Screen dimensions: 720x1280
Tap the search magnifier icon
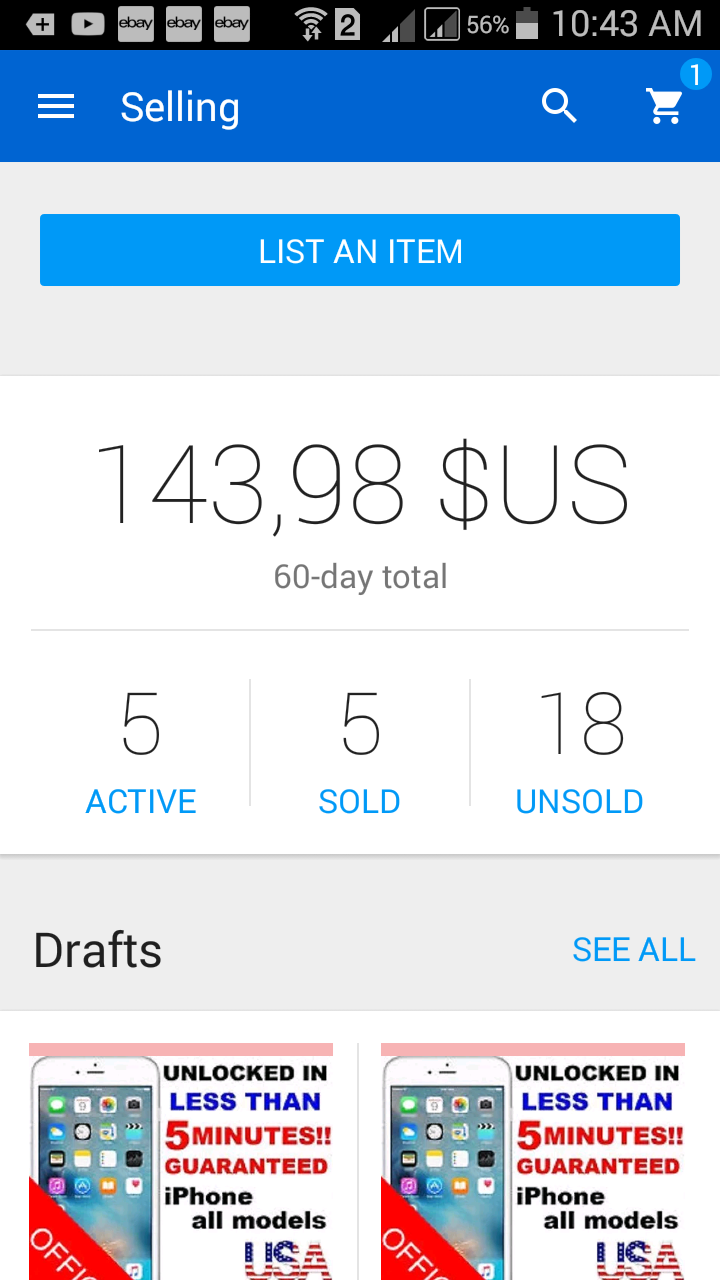(x=559, y=105)
